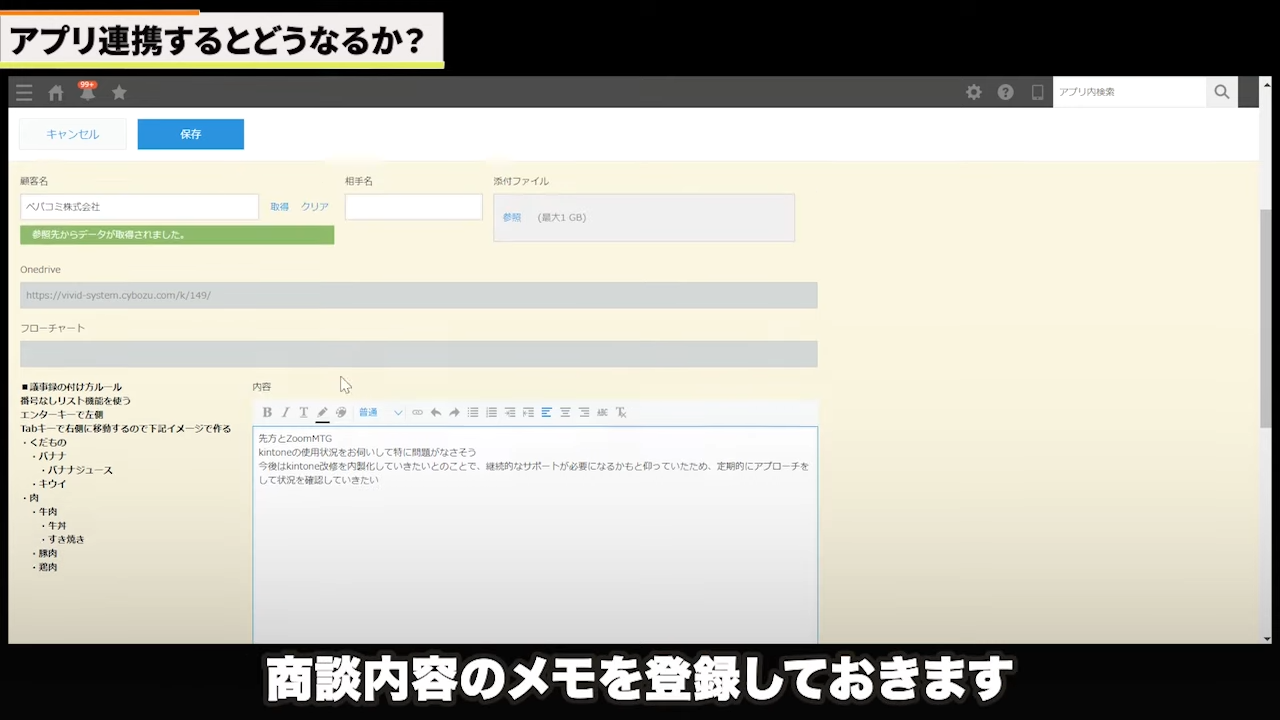
Task: Insert a hyperlink in the editor
Action: coord(417,412)
